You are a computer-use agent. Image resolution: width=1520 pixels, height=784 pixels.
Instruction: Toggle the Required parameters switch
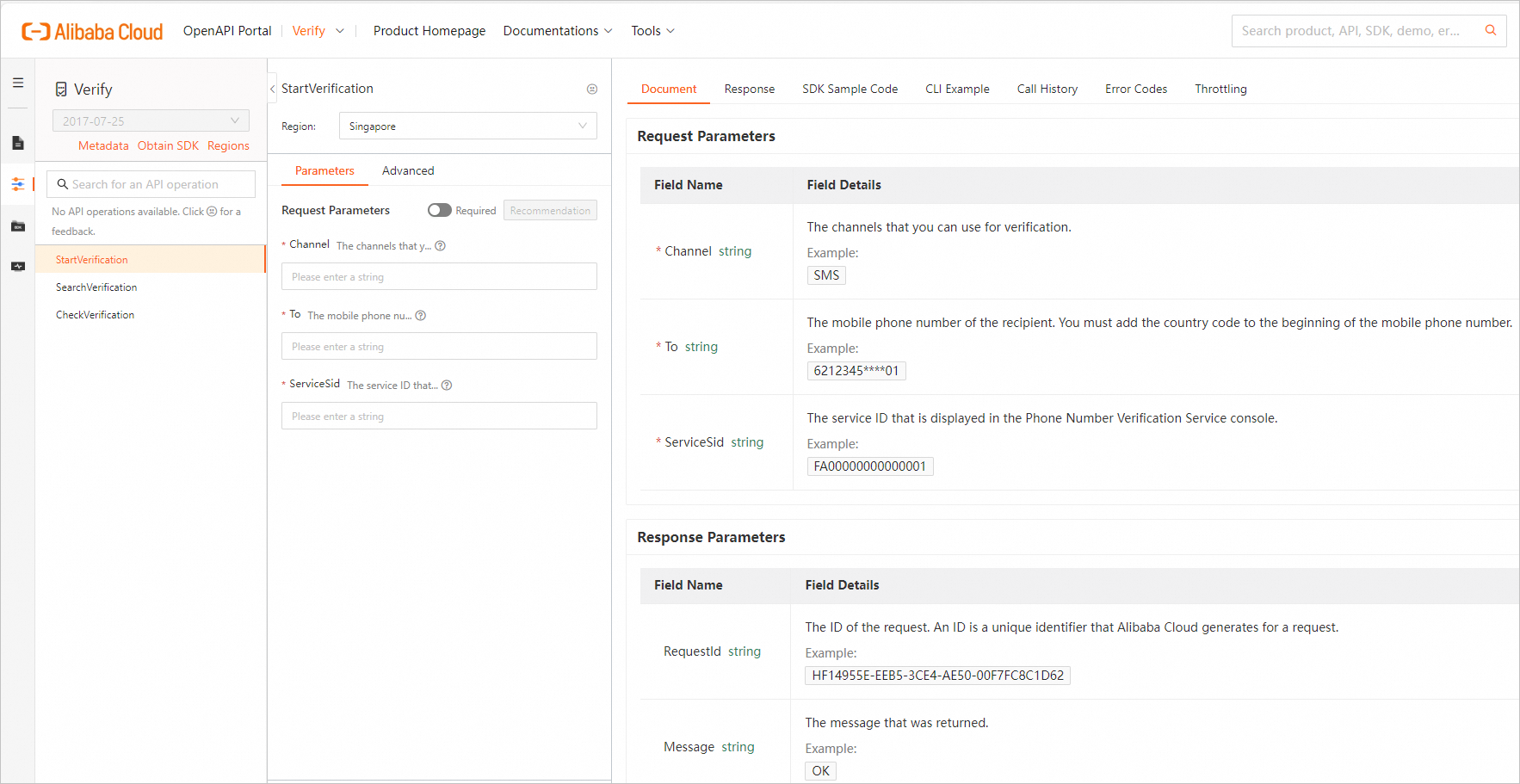point(439,211)
